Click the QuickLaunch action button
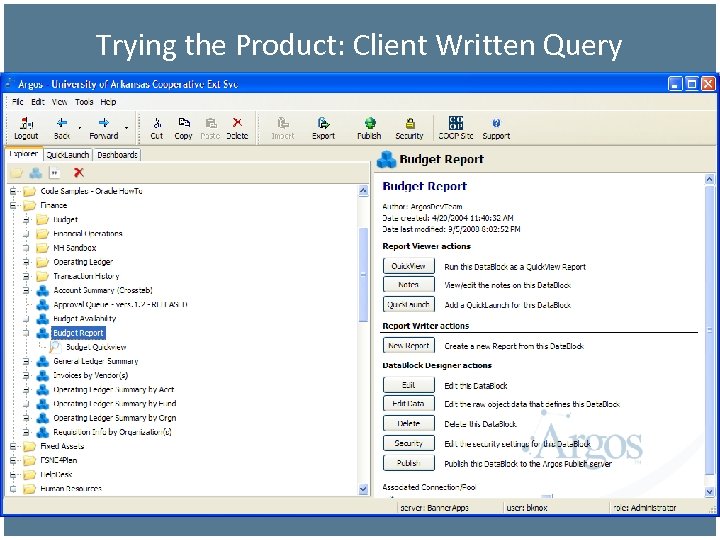720x540 pixels. click(409, 304)
